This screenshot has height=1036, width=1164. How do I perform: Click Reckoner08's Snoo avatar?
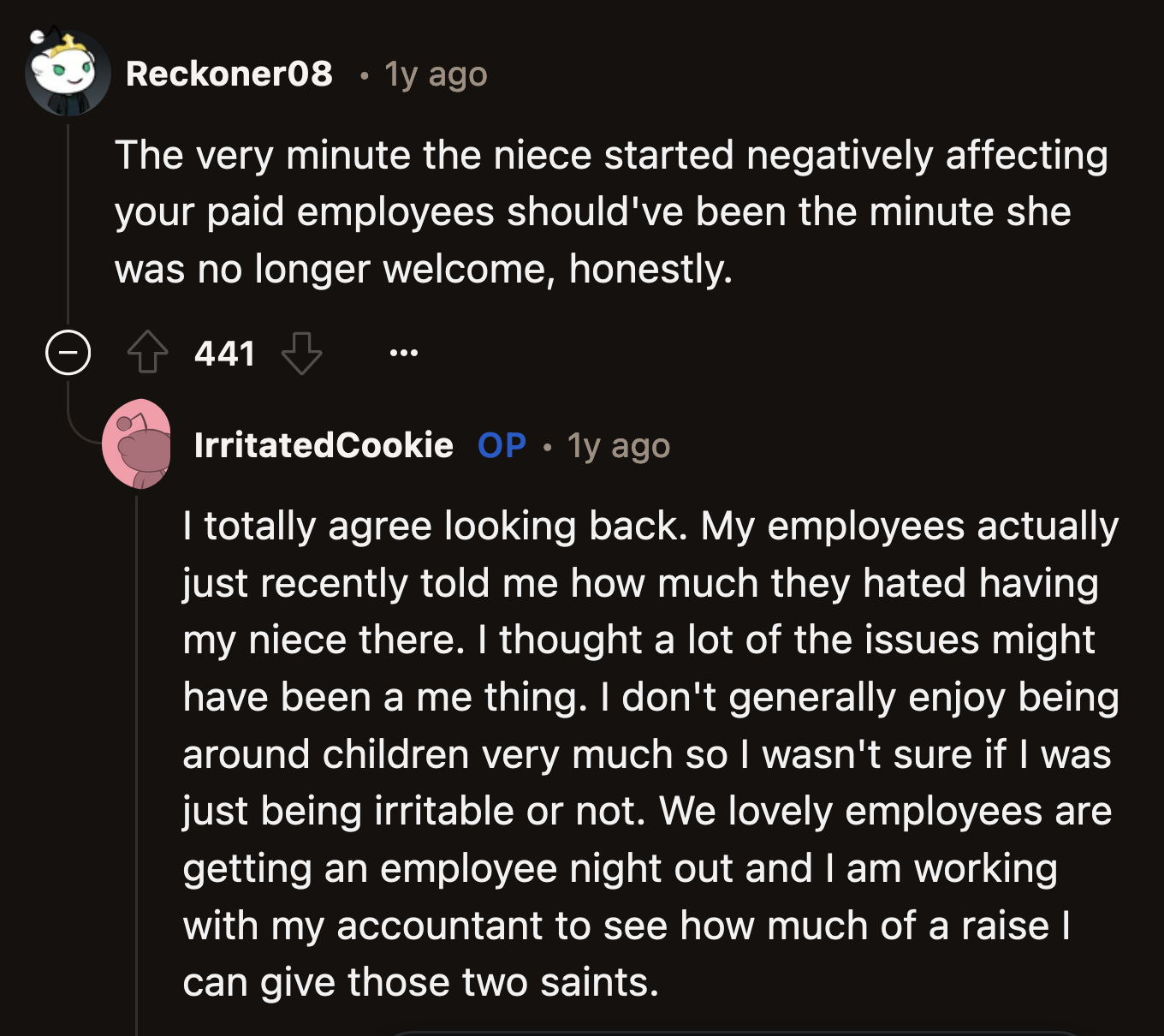pos(65,74)
